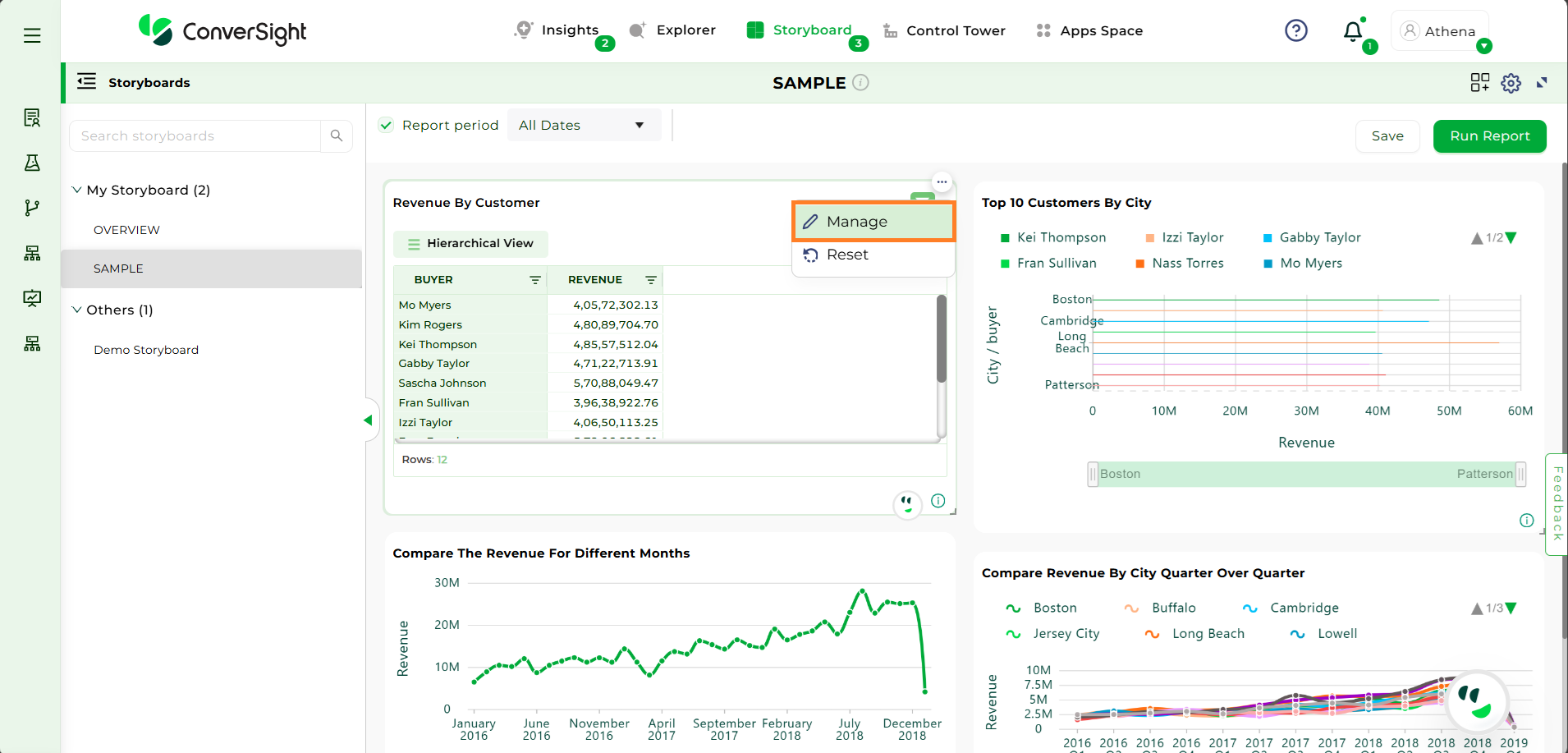This screenshot has width=1568, height=753.
Task: Toggle the Report period checkbox
Action: pyautogui.click(x=386, y=126)
